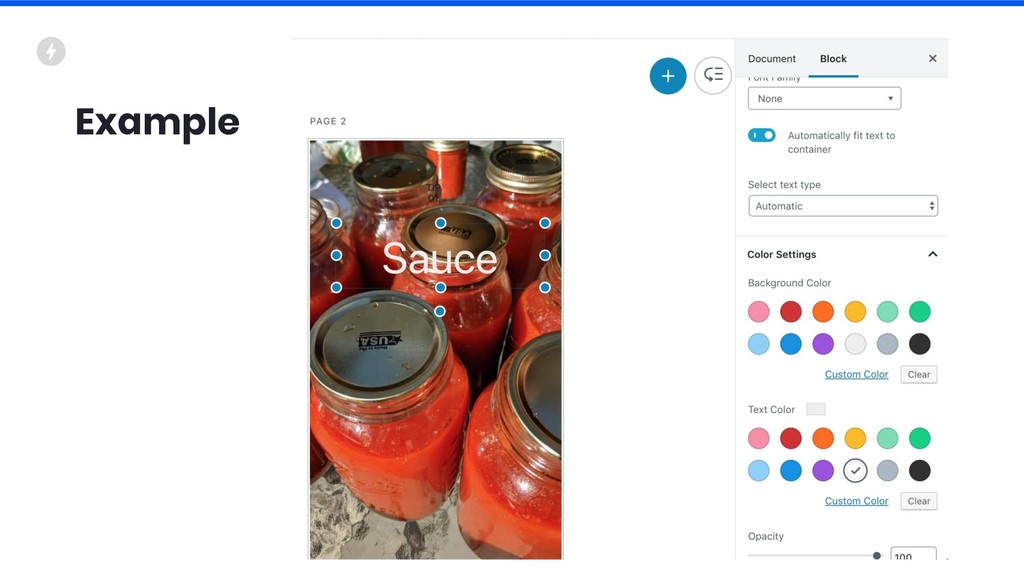
Task: Click the blue plus add block button
Action: tap(667, 76)
